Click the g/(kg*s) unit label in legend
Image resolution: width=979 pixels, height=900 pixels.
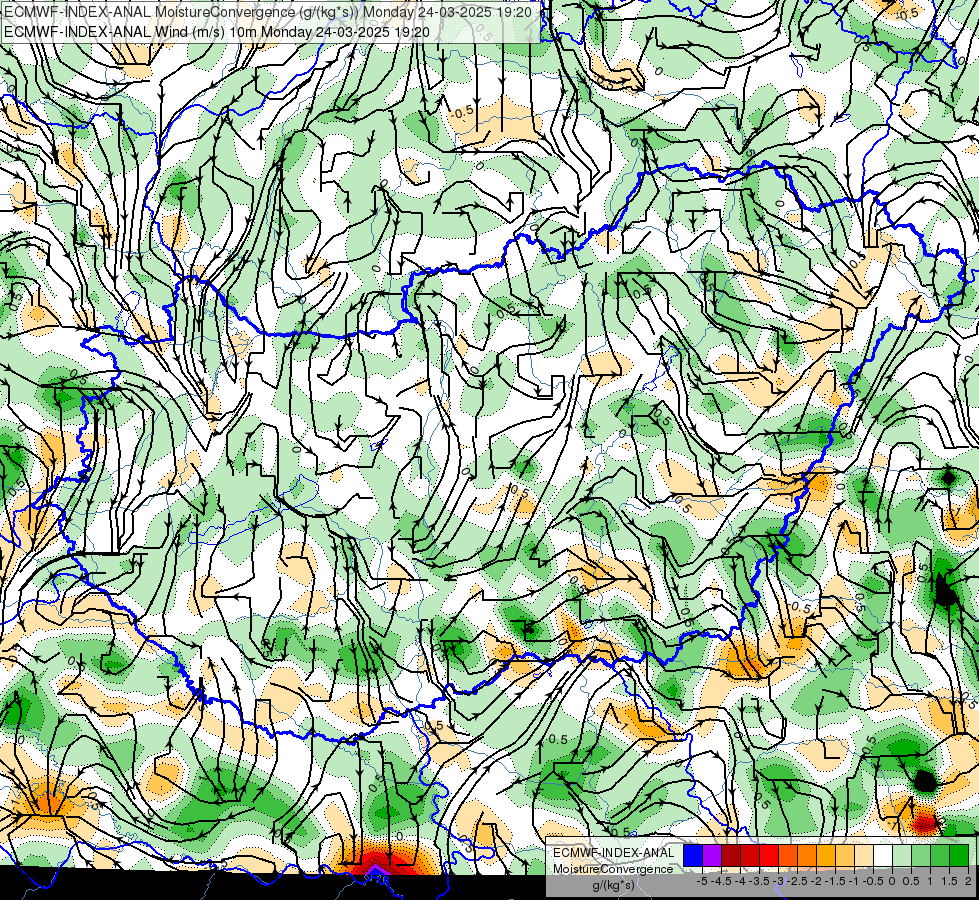[614, 886]
